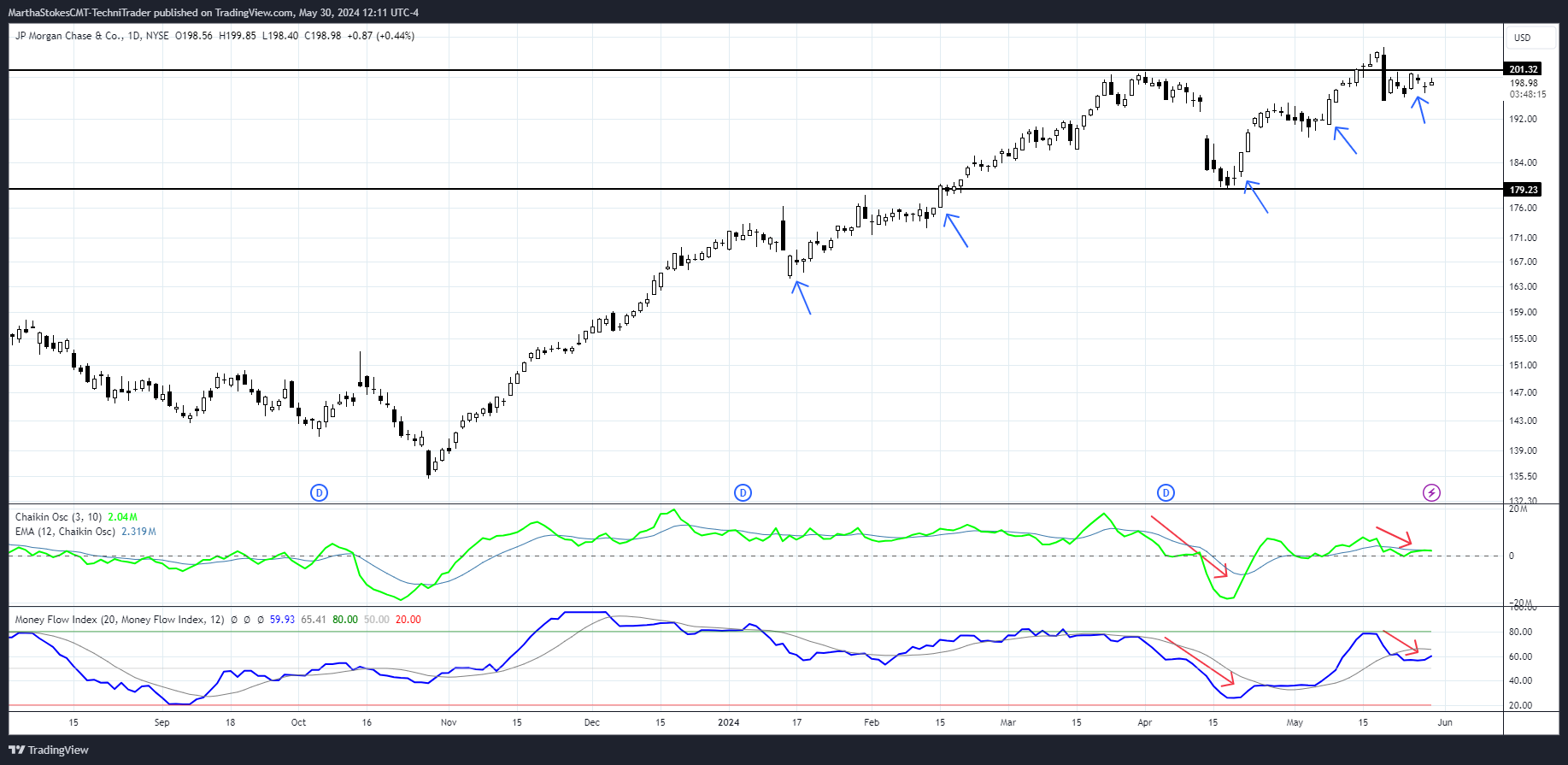1568x765 pixels.
Task: Click the Mar label on time axis
Action: (x=1008, y=722)
